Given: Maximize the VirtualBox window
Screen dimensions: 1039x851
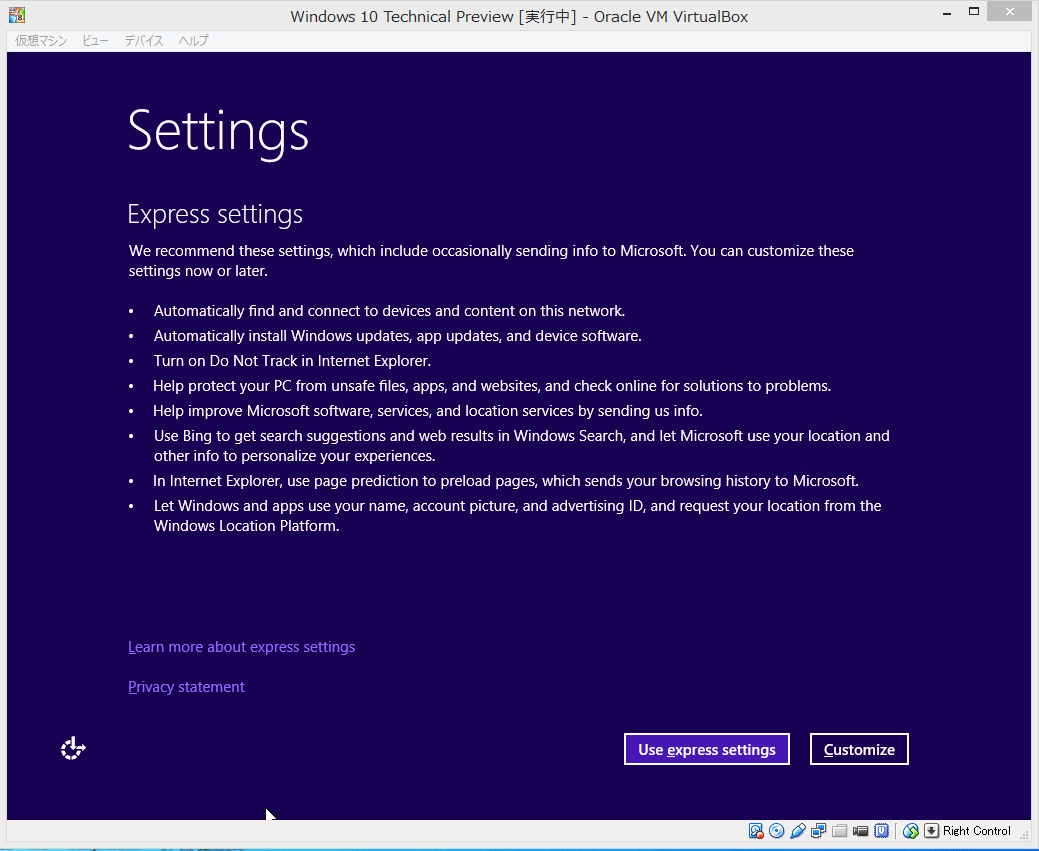Looking at the screenshot, I should 973,11.
